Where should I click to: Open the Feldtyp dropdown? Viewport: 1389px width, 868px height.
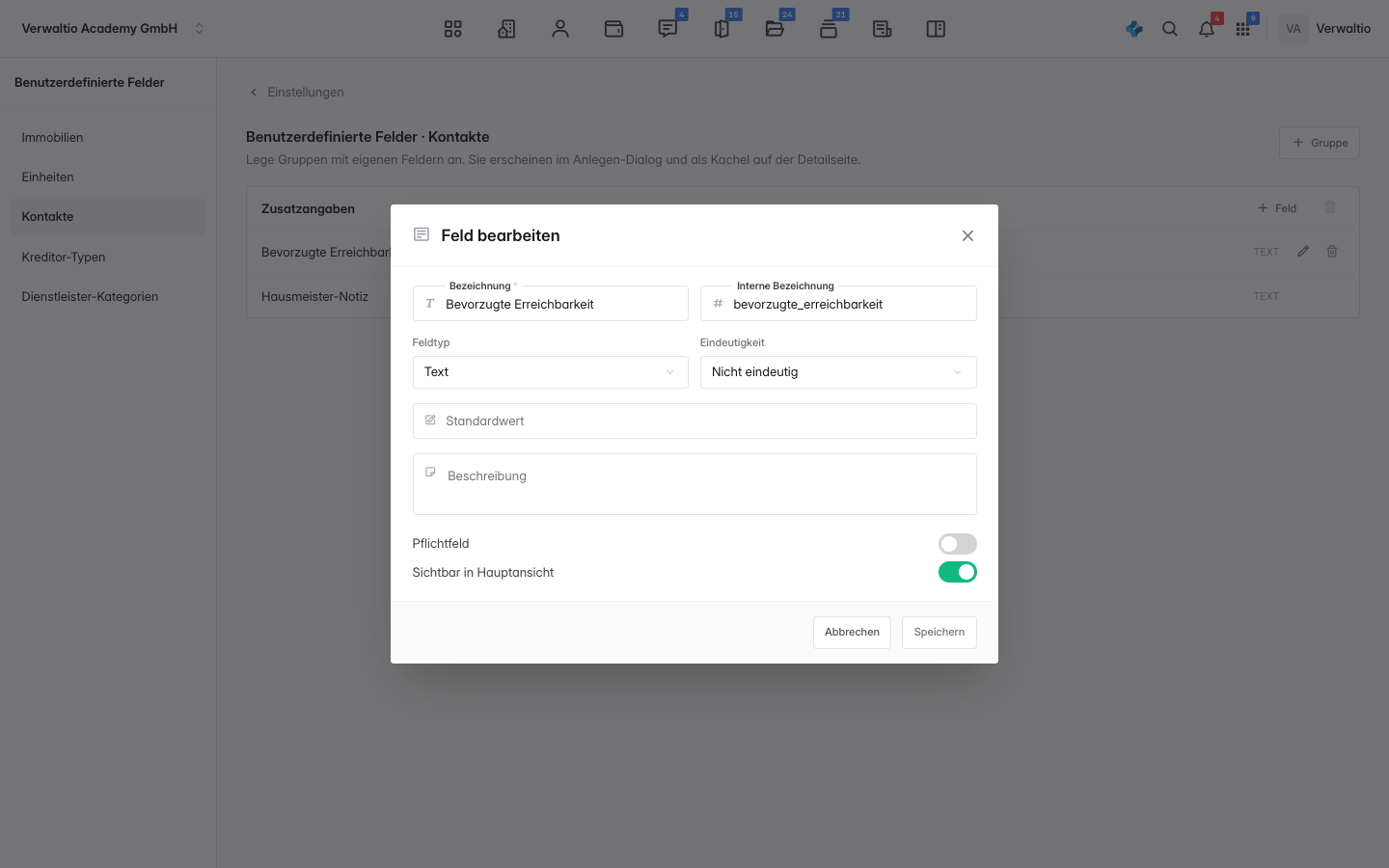[x=550, y=372]
